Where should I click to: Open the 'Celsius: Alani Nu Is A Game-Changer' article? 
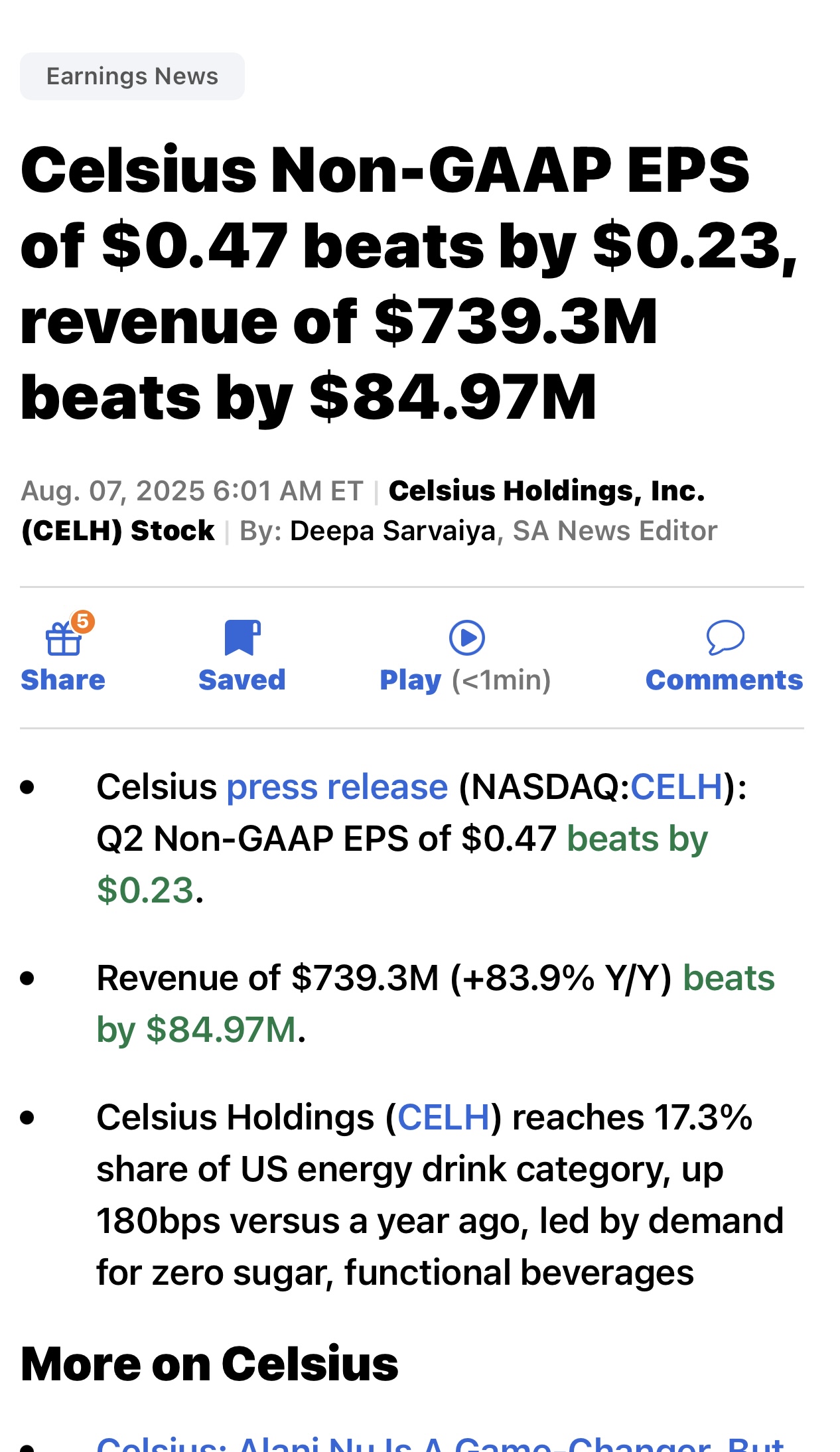click(441, 1442)
